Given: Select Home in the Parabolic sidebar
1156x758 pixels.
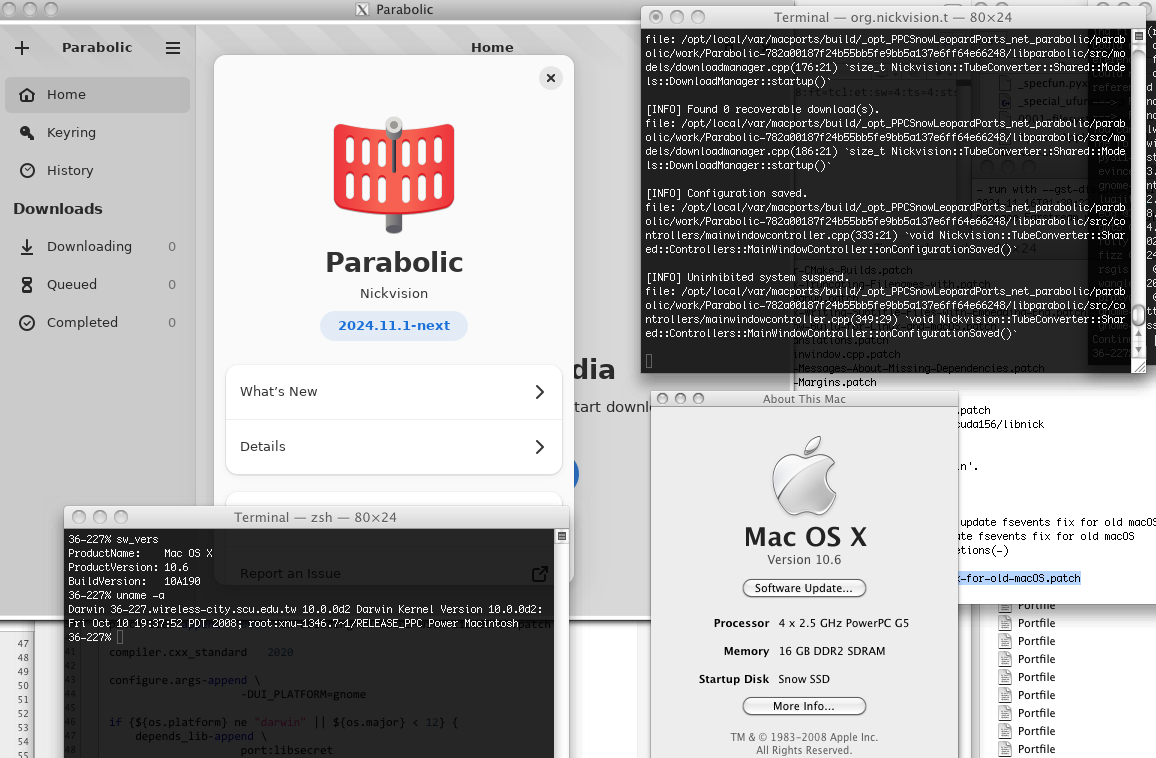Looking at the screenshot, I should pyautogui.click(x=97, y=95).
